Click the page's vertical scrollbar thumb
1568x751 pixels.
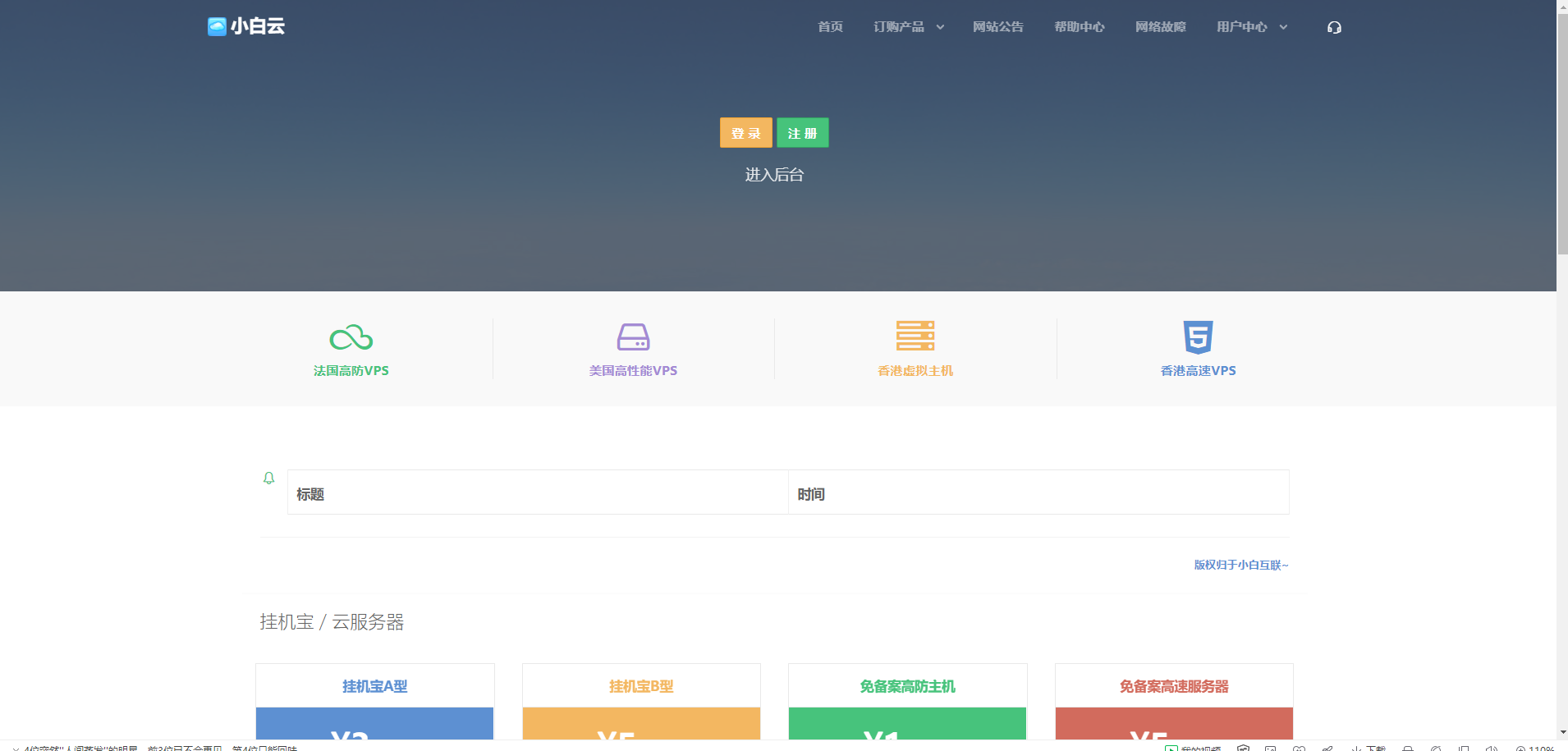click(1562, 131)
